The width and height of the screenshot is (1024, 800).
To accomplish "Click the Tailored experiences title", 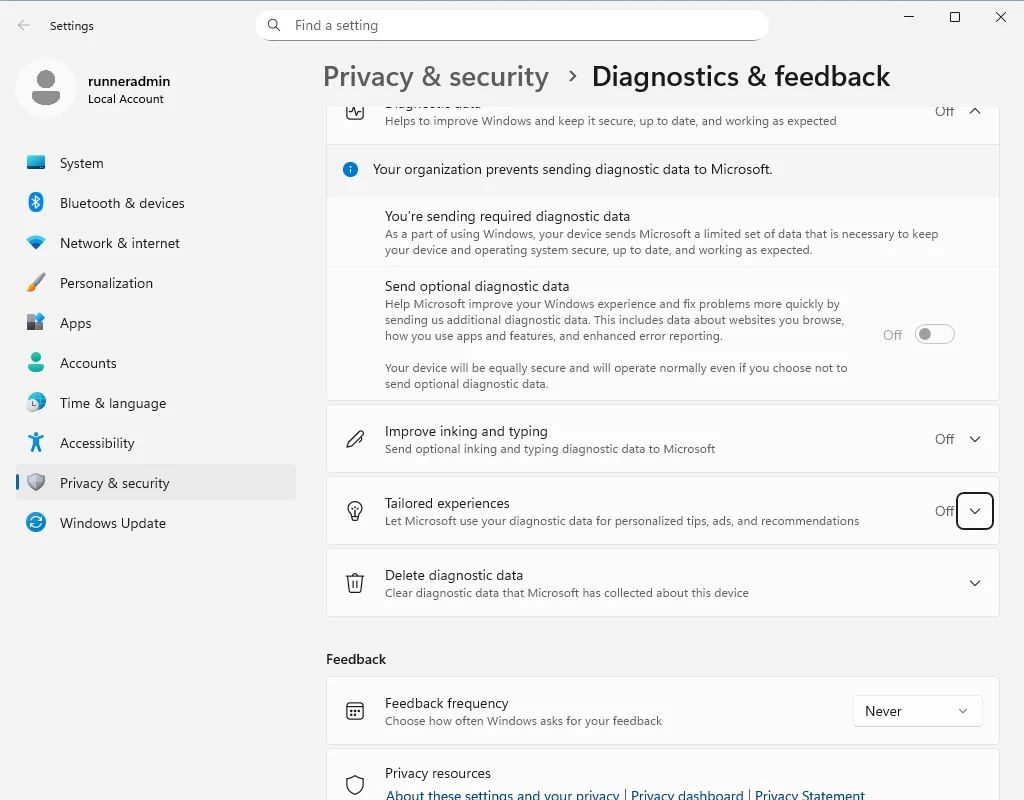I will [447, 503].
